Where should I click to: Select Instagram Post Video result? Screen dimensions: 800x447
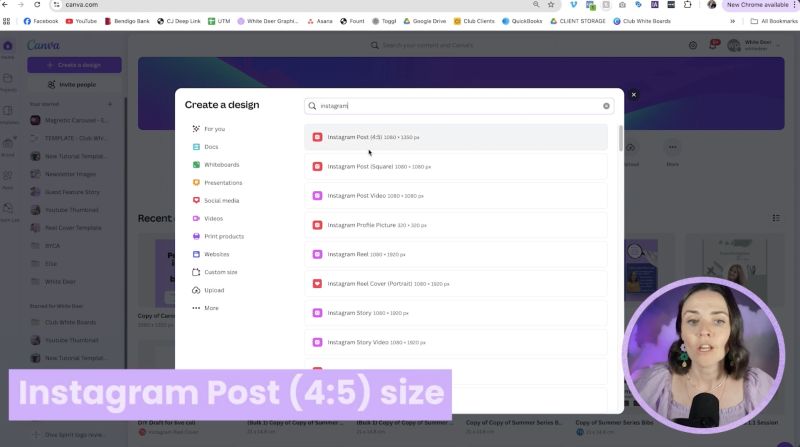pos(456,196)
